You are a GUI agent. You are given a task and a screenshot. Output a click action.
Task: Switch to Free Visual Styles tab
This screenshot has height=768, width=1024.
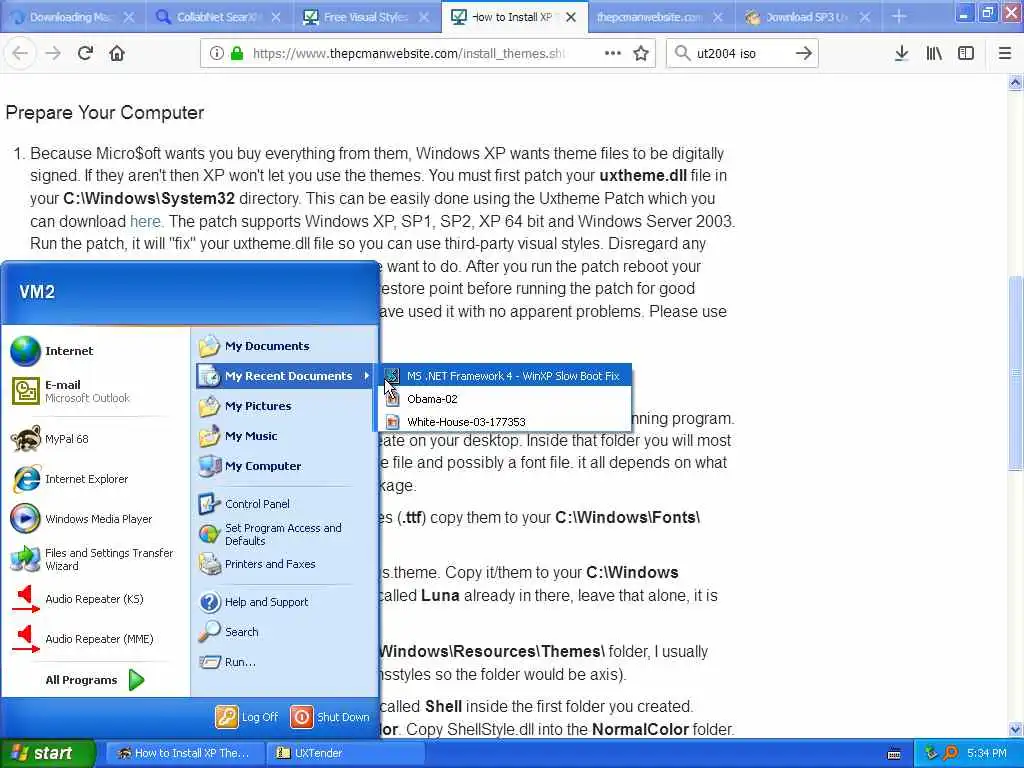[x=365, y=17]
